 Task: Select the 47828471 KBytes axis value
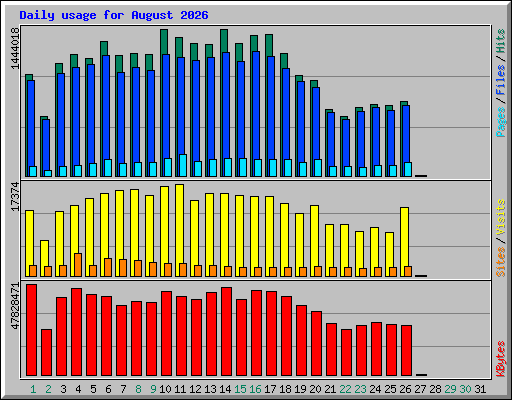(x=15, y=306)
